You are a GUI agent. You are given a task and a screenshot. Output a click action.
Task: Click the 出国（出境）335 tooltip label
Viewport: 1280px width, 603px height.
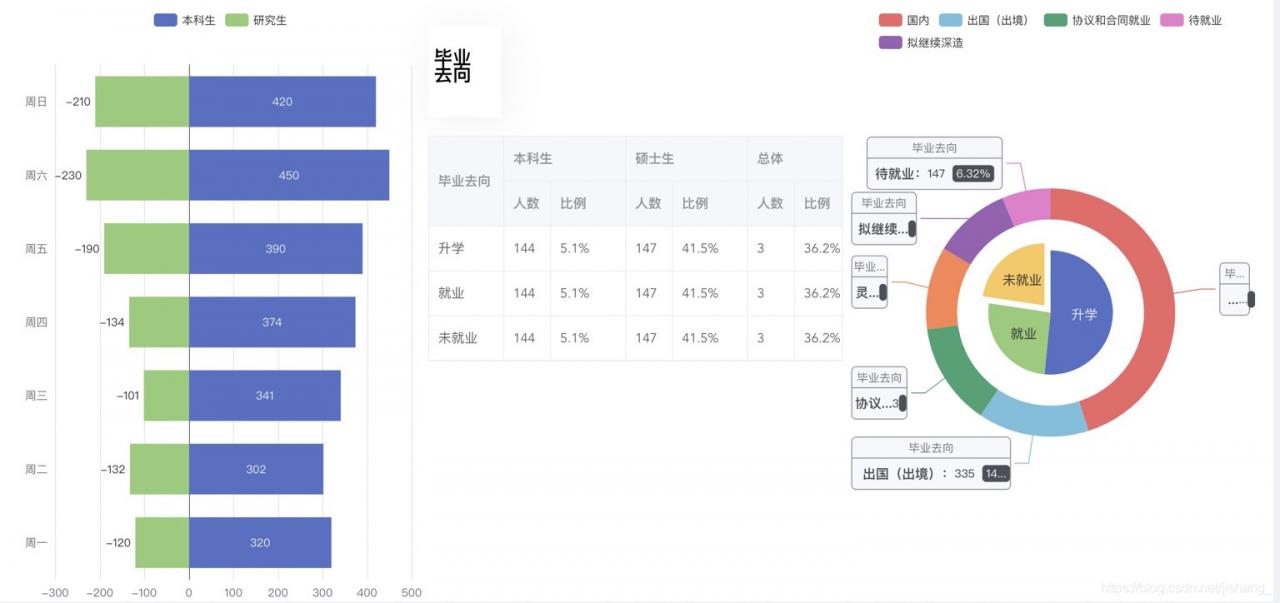point(930,473)
